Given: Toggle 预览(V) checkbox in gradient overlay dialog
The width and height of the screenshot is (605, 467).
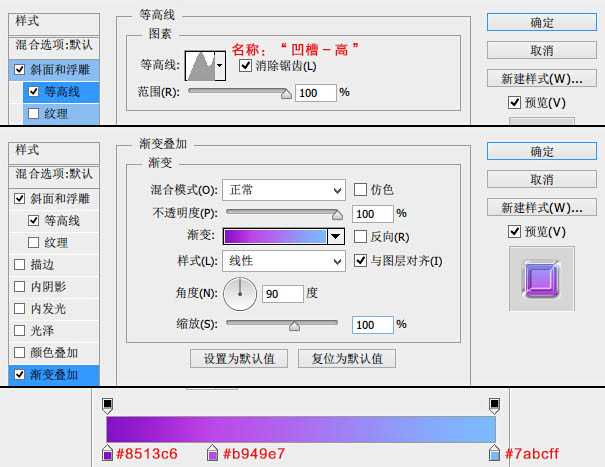Looking at the screenshot, I should pyautogui.click(x=514, y=232).
